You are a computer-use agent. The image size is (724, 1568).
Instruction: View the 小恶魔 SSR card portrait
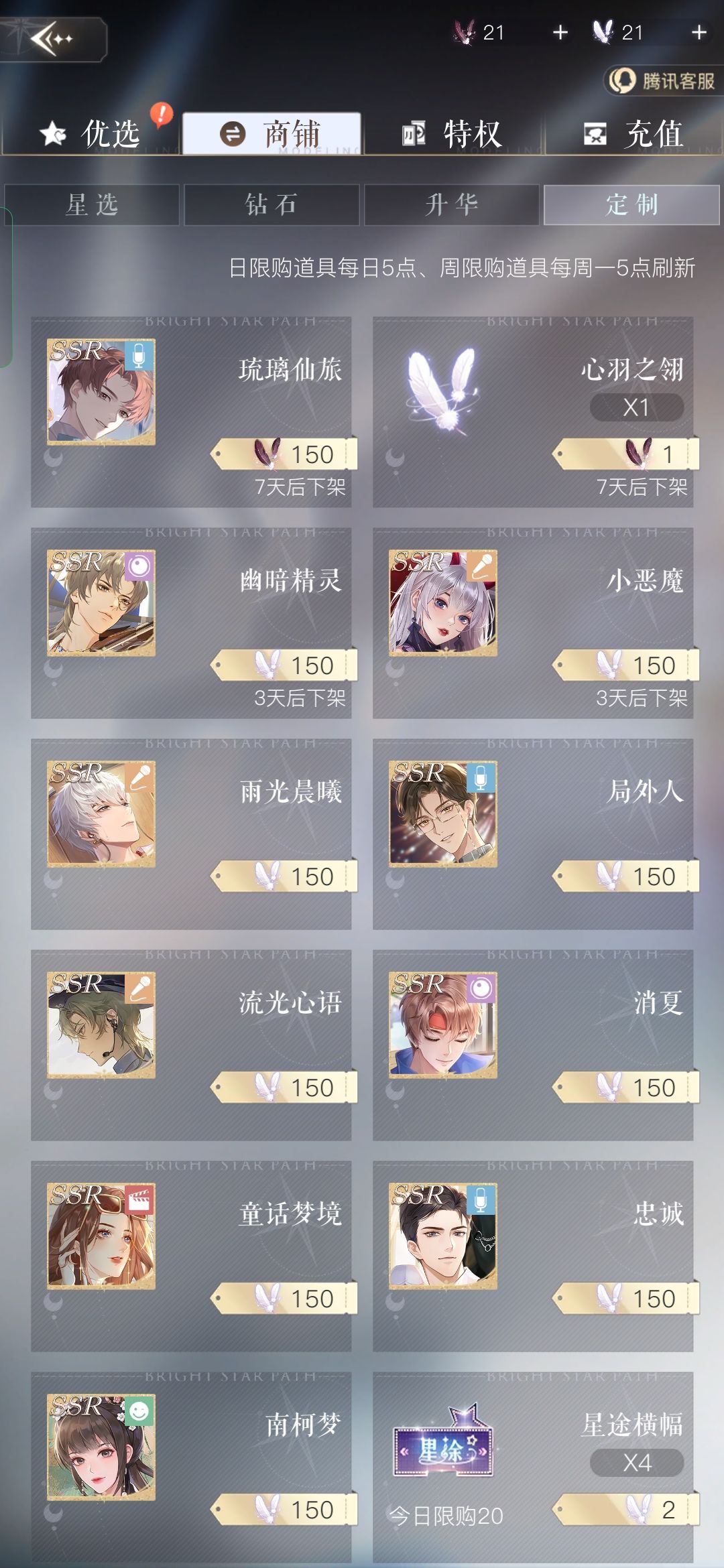coord(443,603)
